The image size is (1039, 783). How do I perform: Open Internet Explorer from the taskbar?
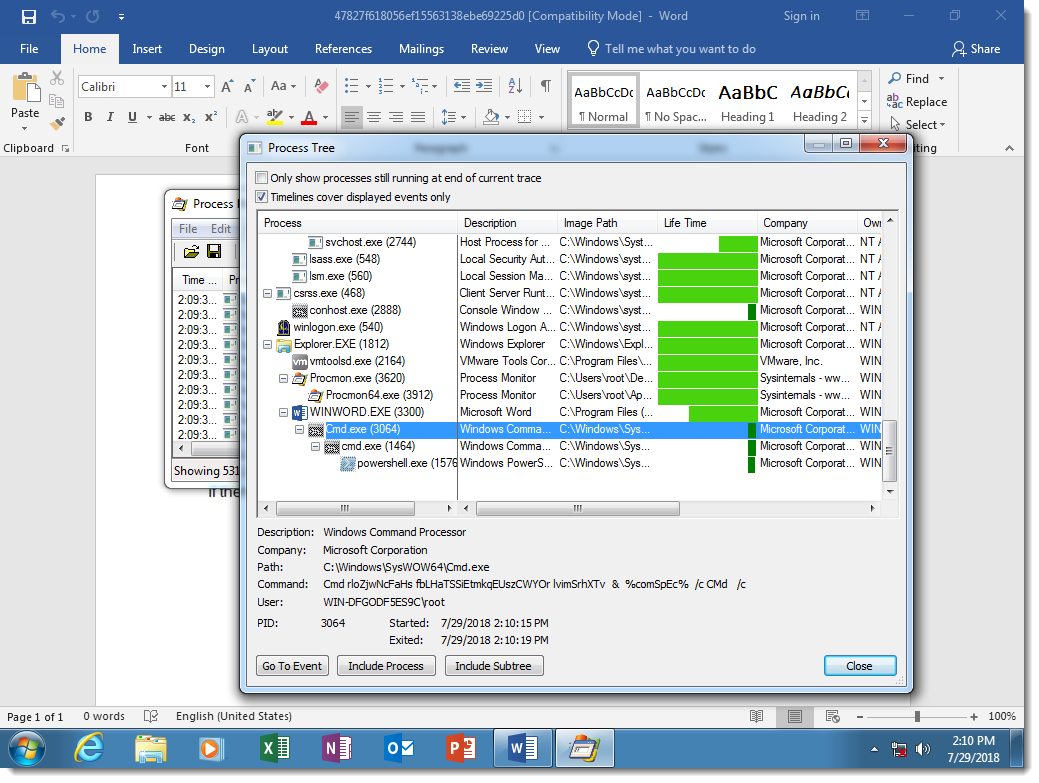click(89, 749)
